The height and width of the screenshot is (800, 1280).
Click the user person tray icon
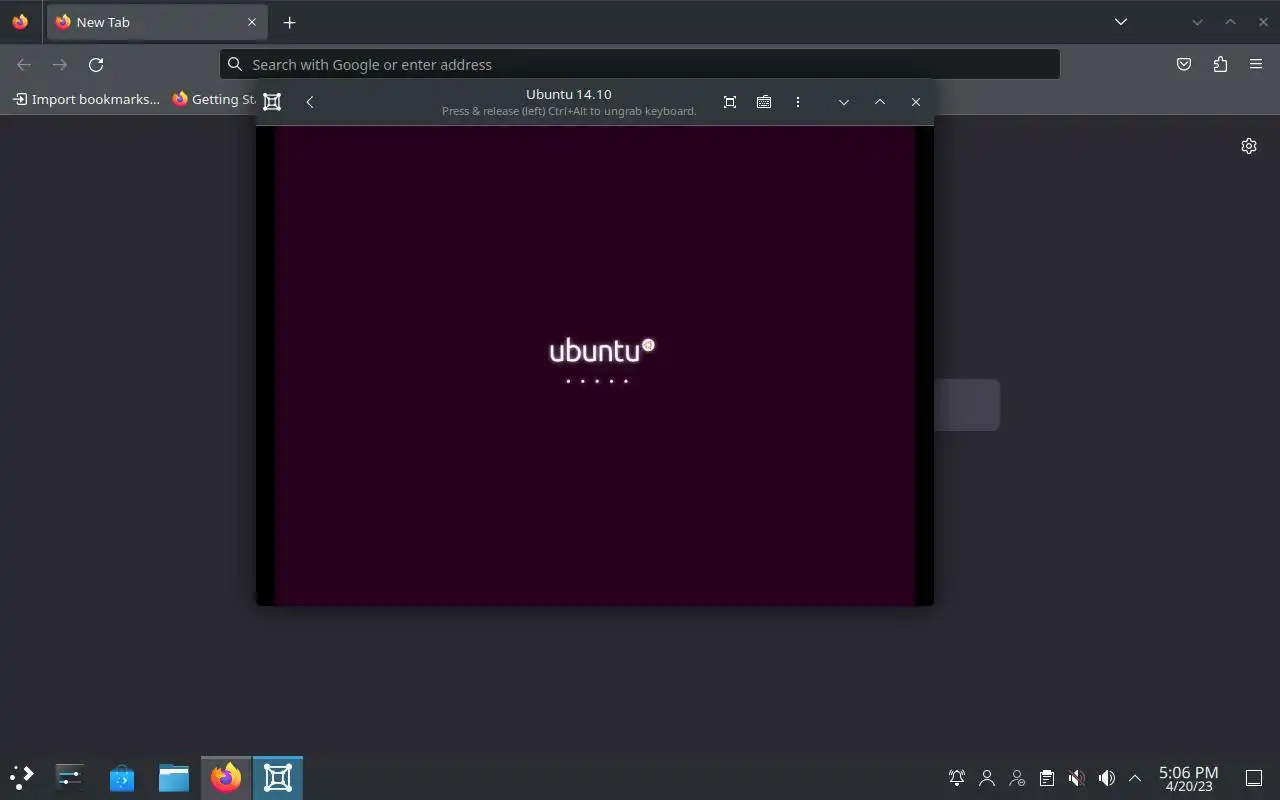click(x=987, y=778)
